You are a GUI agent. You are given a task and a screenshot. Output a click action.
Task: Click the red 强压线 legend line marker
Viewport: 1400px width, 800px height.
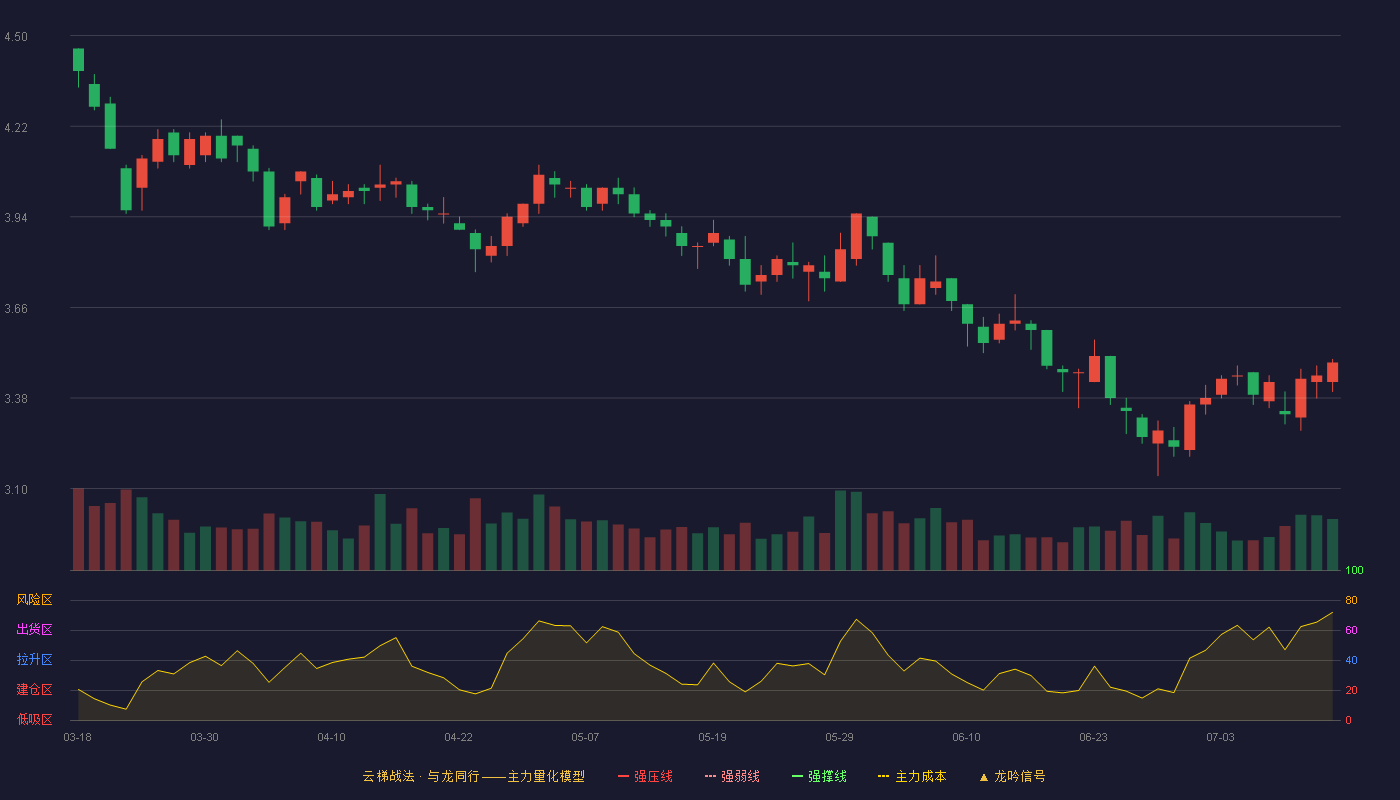coord(624,776)
